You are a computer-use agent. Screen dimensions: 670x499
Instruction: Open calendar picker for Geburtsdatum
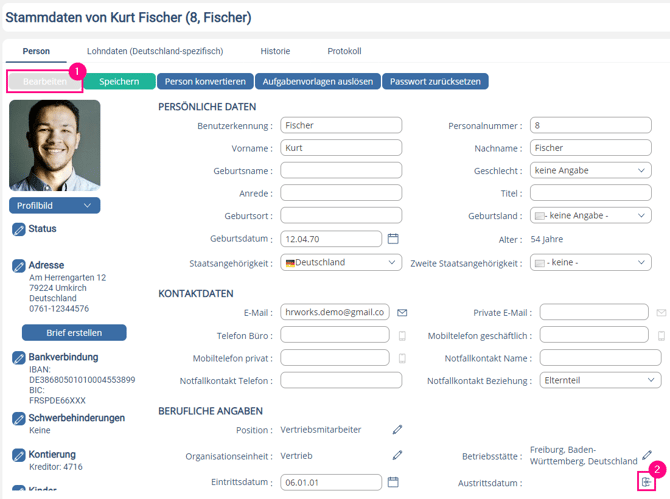click(393, 239)
